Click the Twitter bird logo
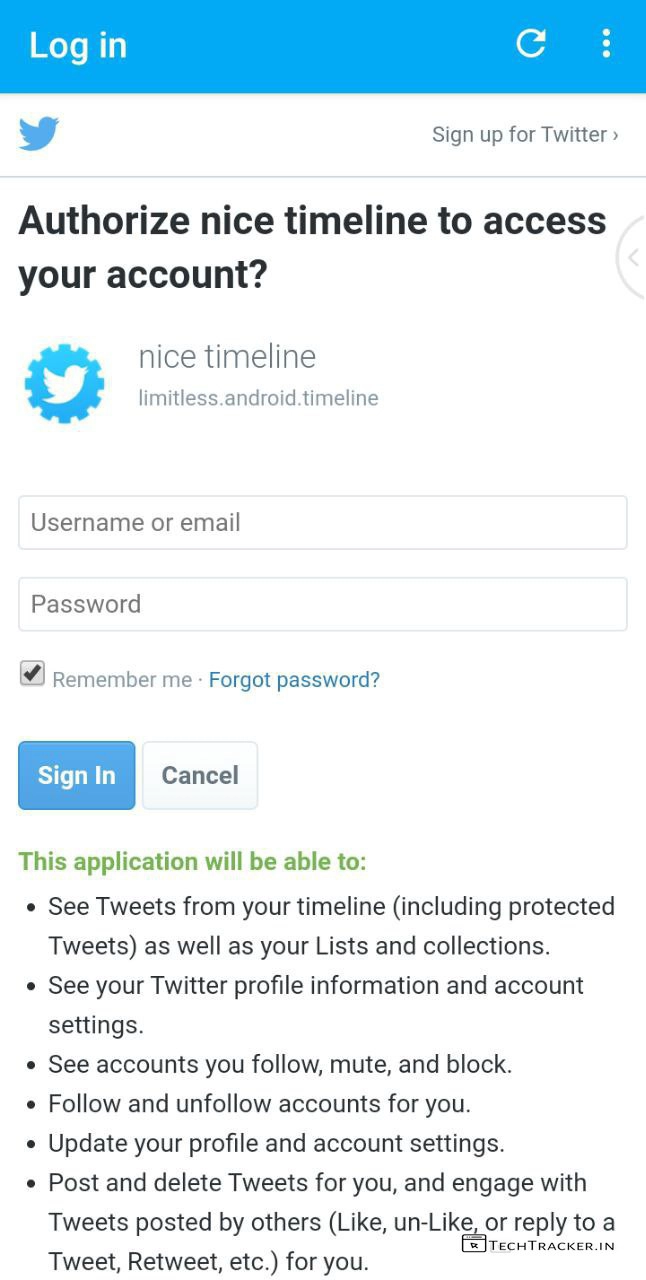 pyautogui.click(x=39, y=134)
